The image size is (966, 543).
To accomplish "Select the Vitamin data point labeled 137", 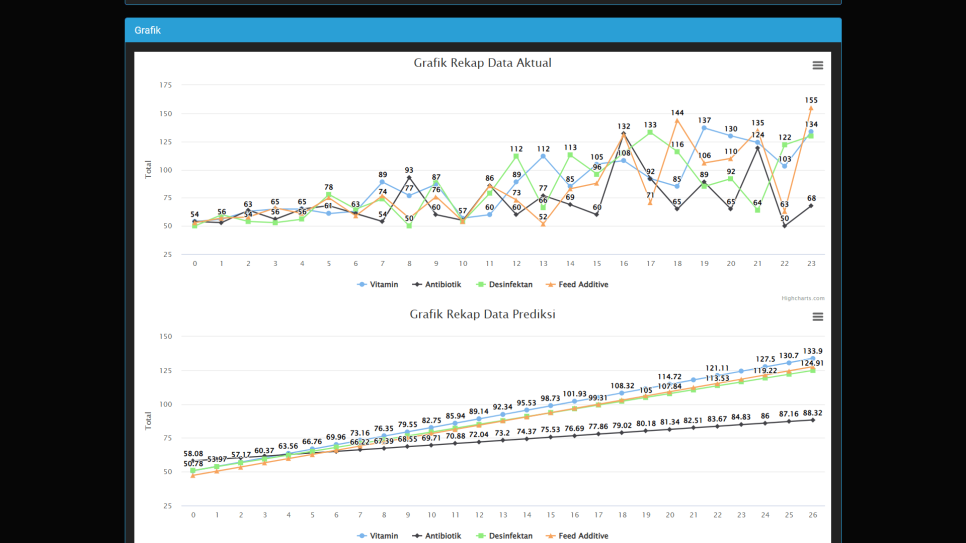I will pyautogui.click(x=704, y=128).
